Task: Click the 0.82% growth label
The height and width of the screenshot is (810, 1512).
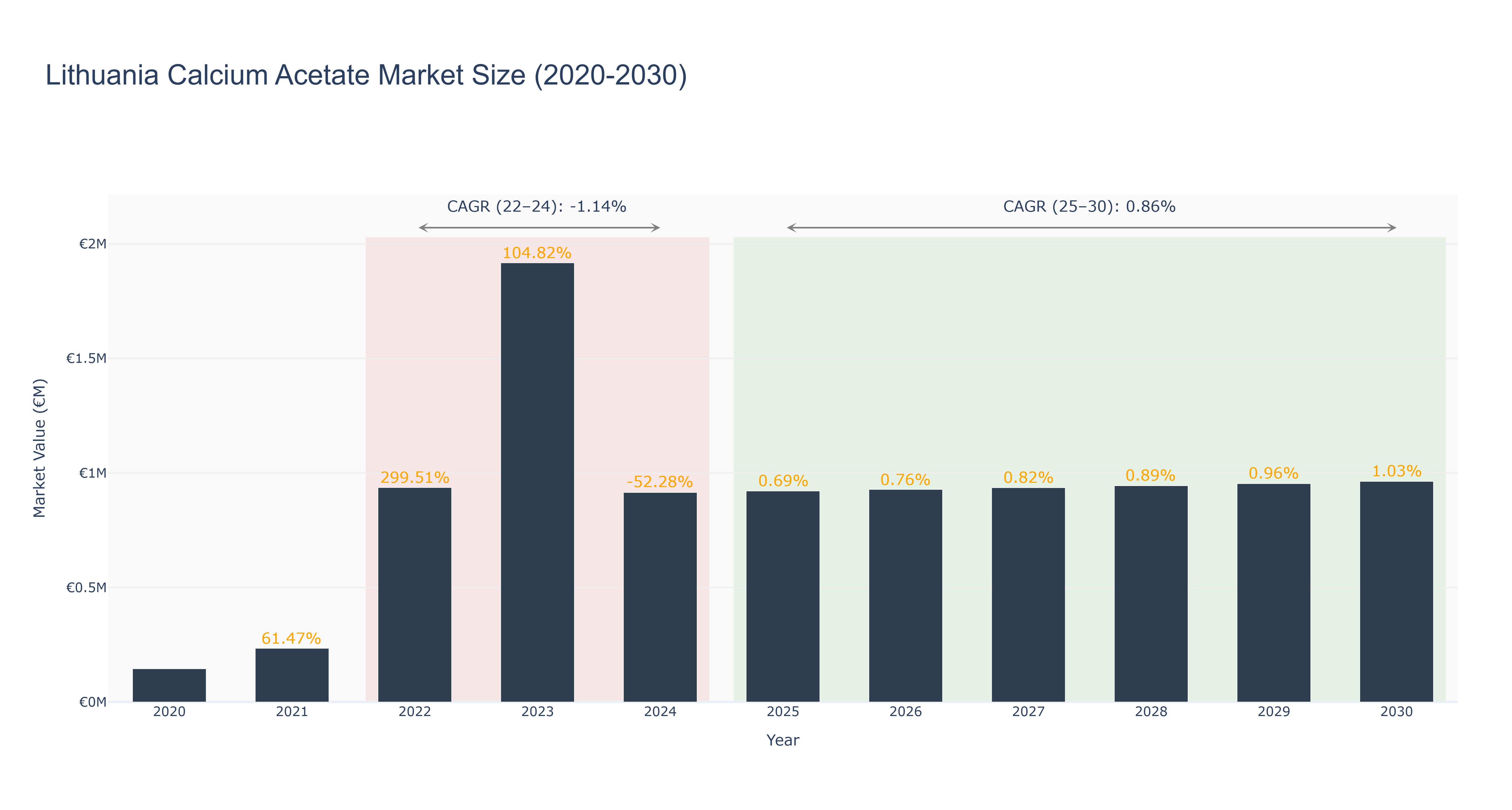Action: [1028, 478]
